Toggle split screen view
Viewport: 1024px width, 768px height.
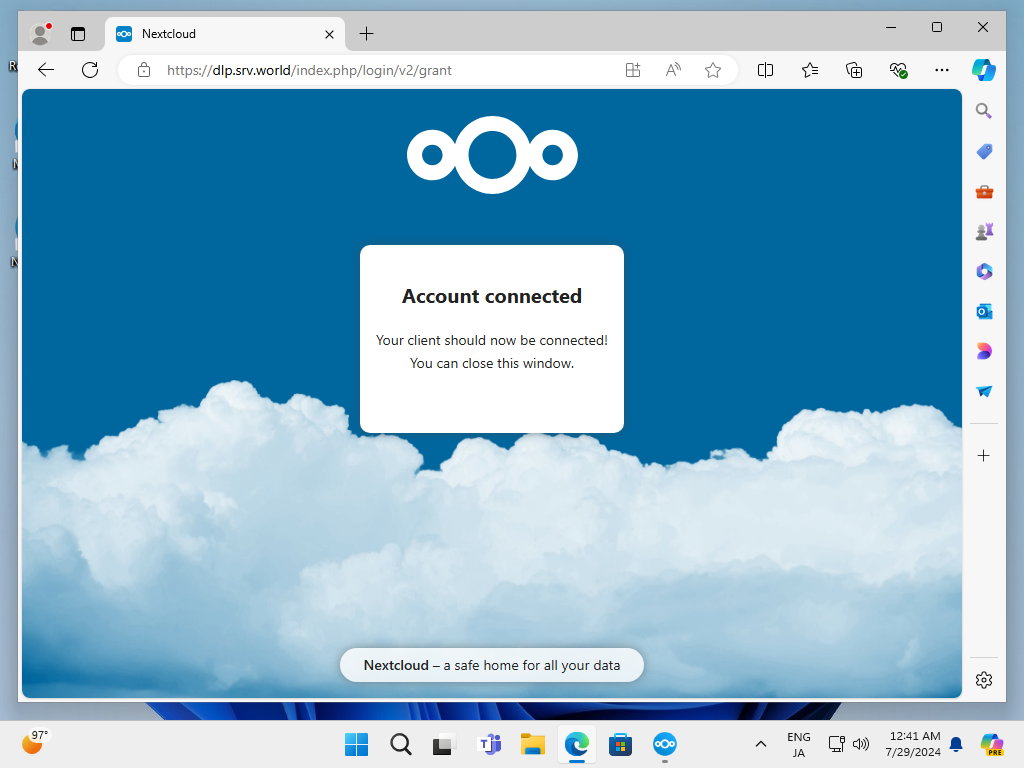coord(765,70)
